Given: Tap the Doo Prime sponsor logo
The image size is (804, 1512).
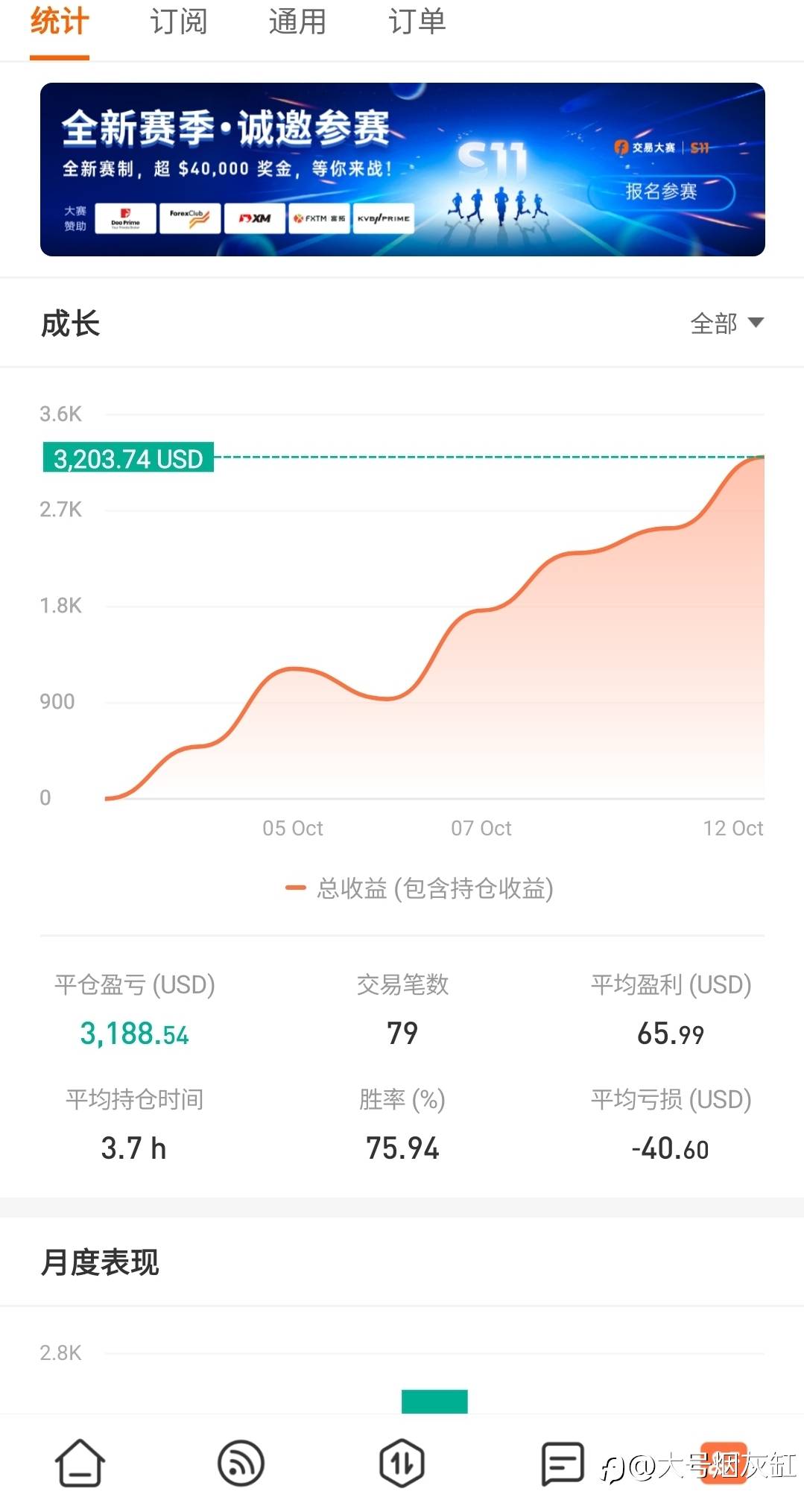Looking at the screenshot, I should click(126, 218).
